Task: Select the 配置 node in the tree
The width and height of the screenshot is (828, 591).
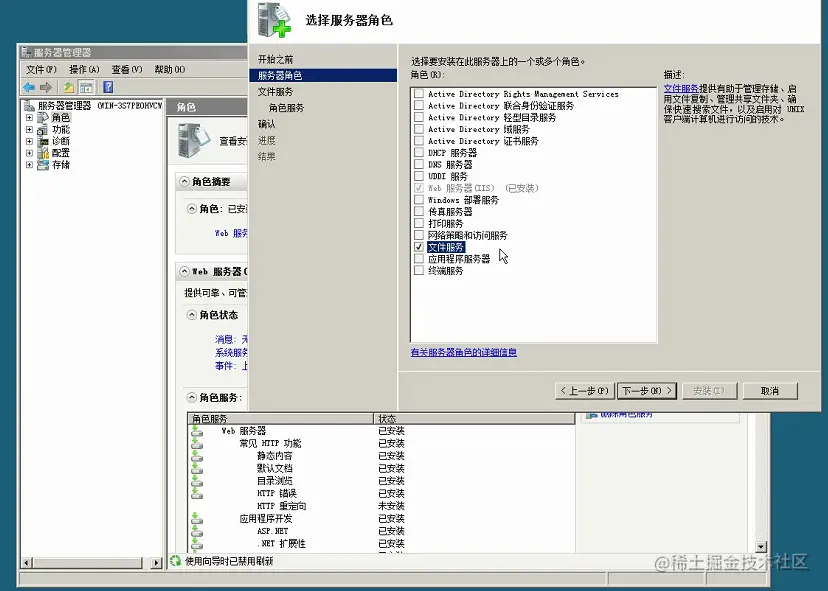Action: pos(61,153)
